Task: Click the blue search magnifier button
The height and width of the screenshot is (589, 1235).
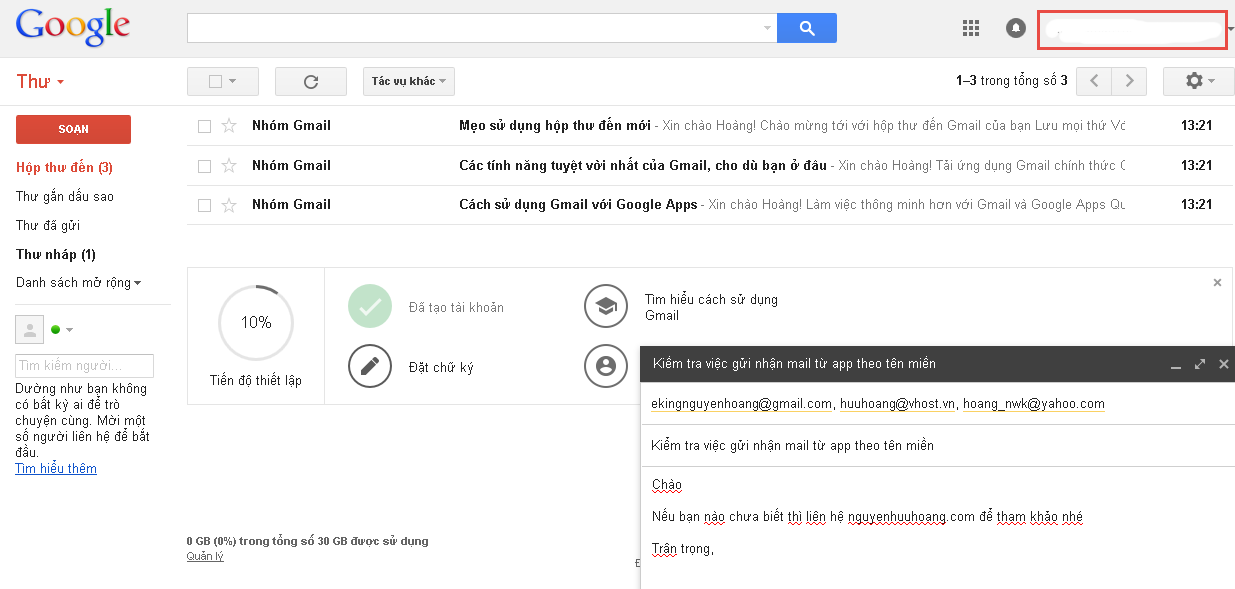Action: (x=806, y=28)
